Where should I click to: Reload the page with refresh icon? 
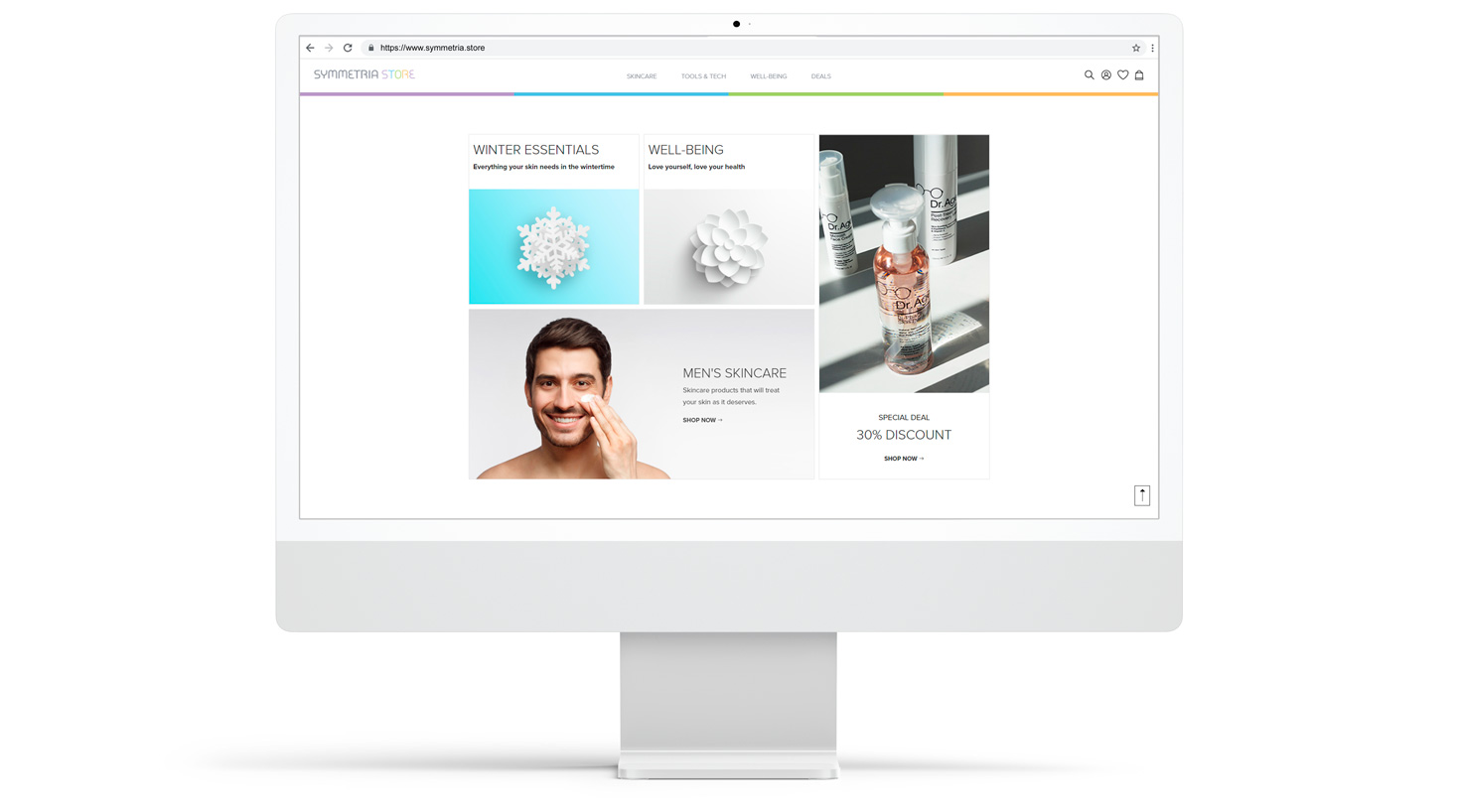click(348, 48)
